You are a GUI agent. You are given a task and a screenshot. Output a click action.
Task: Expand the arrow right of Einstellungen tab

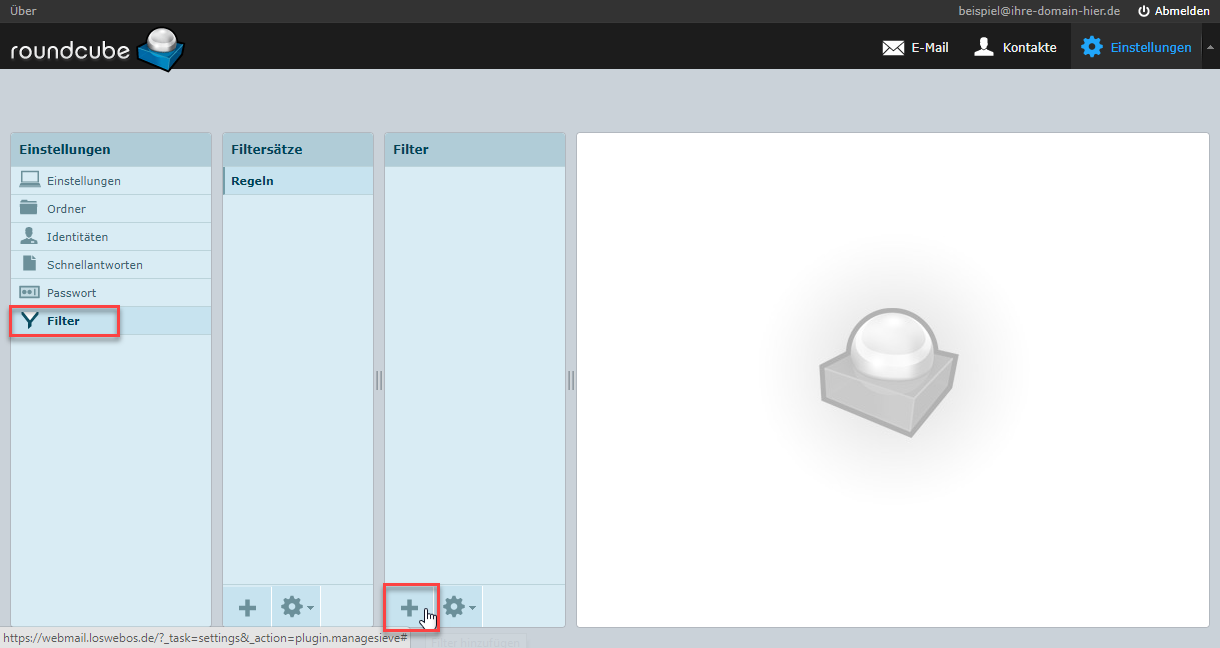(1210, 47)
